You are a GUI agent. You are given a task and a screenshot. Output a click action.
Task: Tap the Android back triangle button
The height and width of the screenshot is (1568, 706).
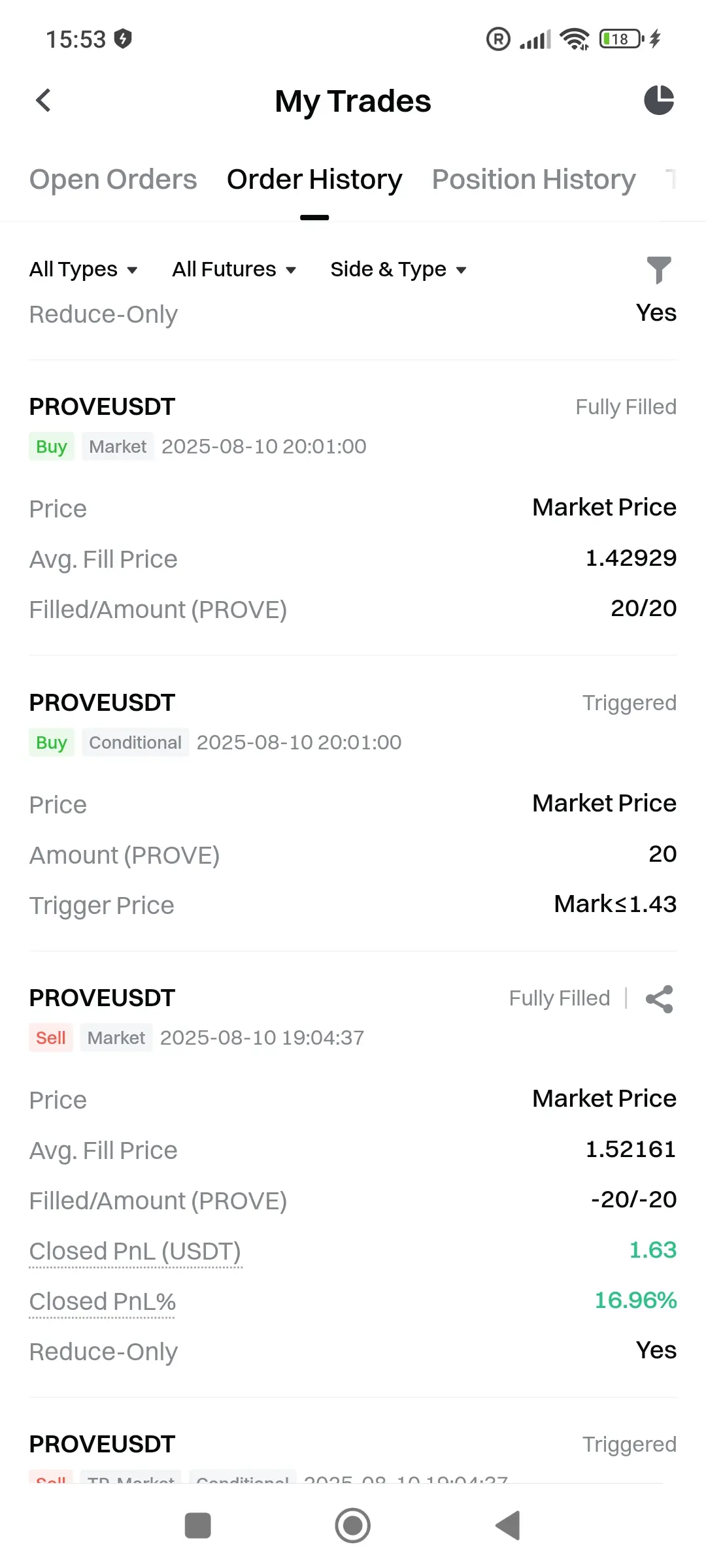click(x=508, y=1526)
